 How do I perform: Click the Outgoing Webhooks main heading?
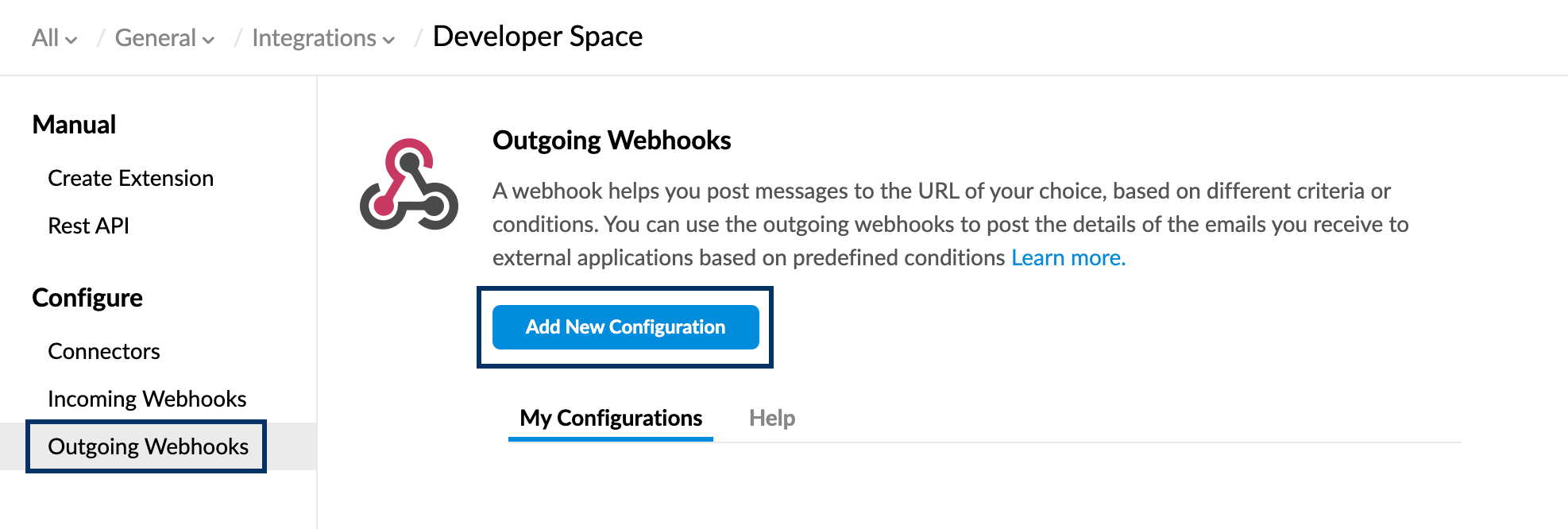coord(612,141)
